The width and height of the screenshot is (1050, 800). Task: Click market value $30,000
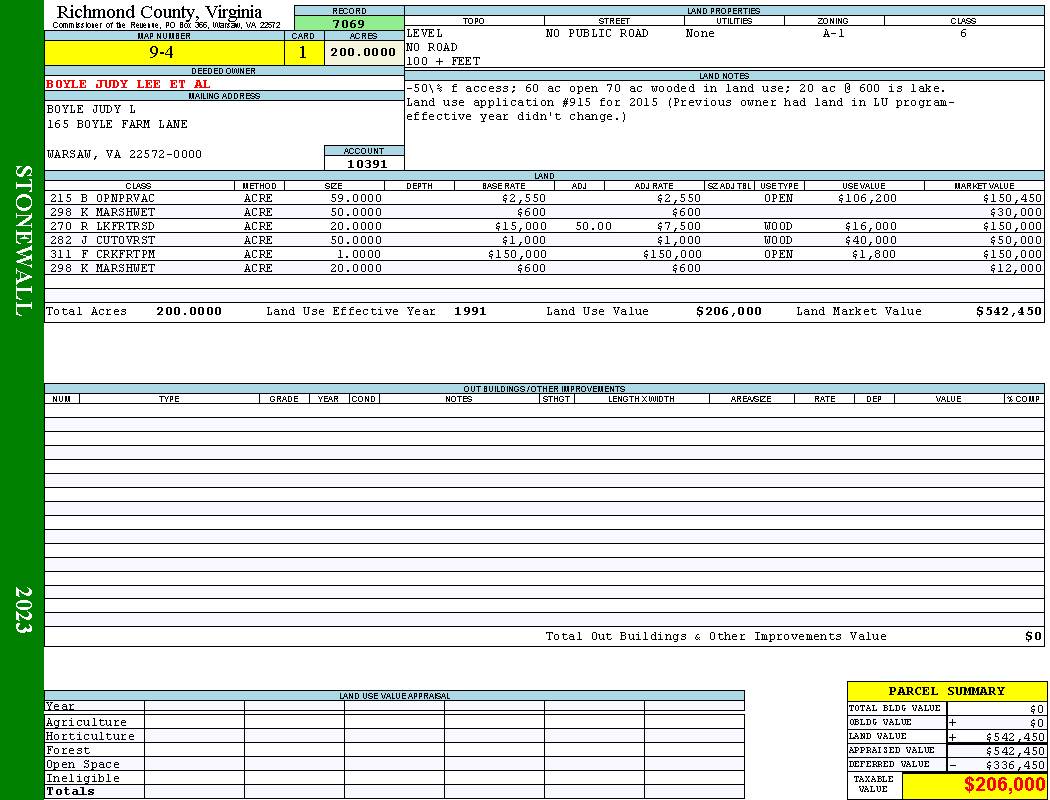click(x=1016, y=212)
